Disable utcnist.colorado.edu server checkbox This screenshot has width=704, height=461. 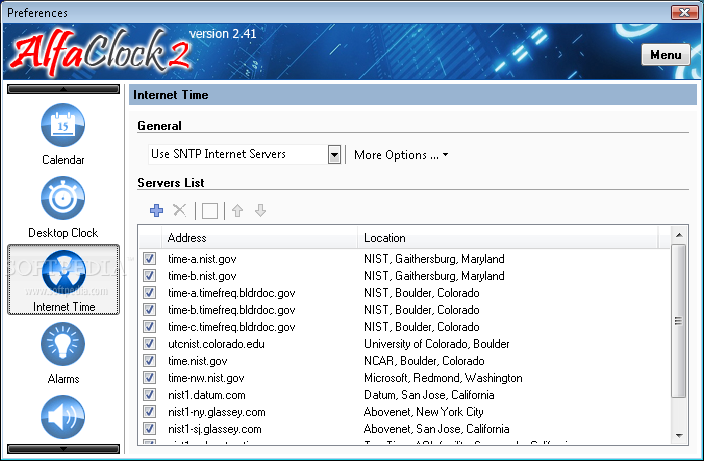pyautogui.click(x=150, y=344)
